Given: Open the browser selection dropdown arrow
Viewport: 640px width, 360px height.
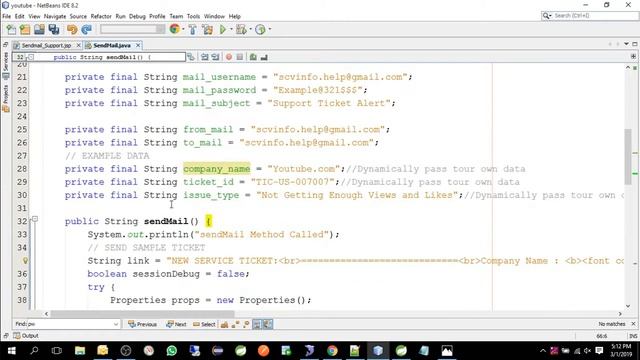Looking at the screenshot, I should [x=183, y=29].
